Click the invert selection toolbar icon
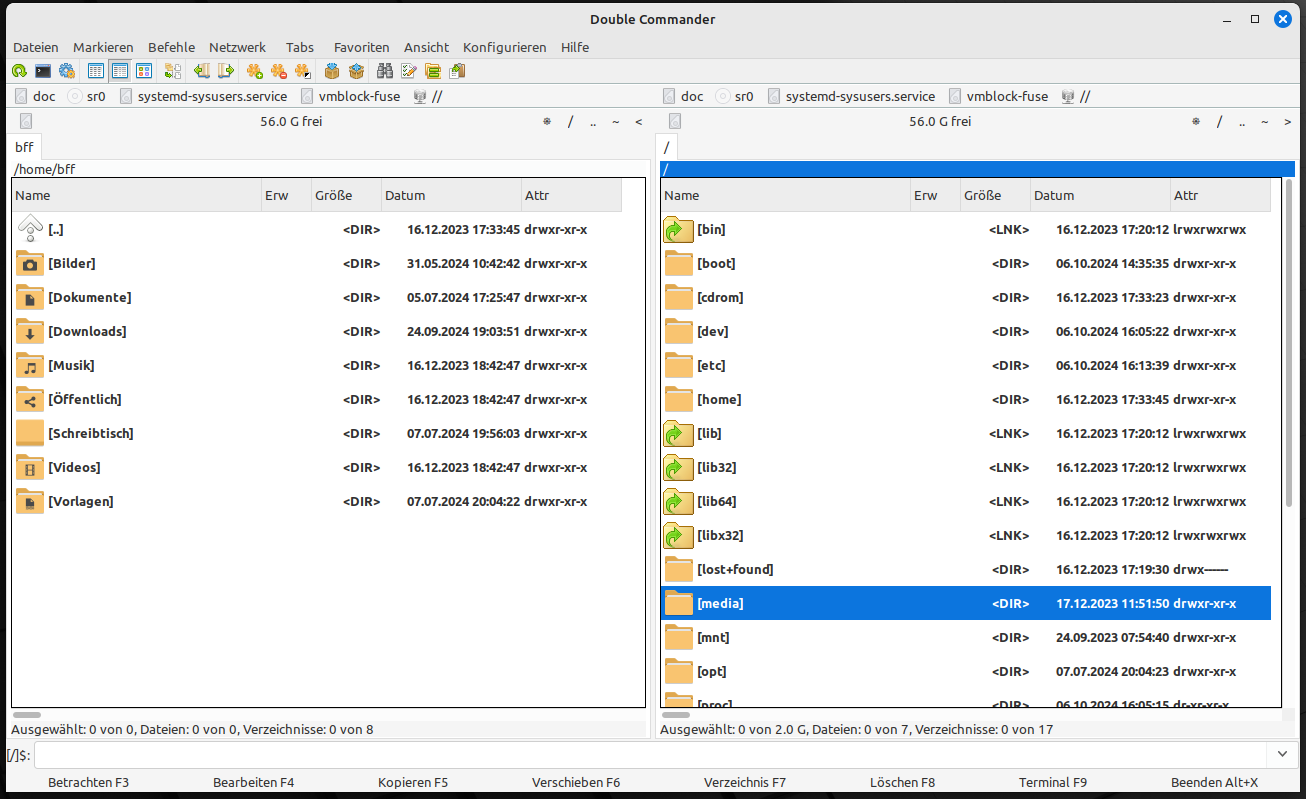This screenshot has width=1306, height=799. (303, 71)
